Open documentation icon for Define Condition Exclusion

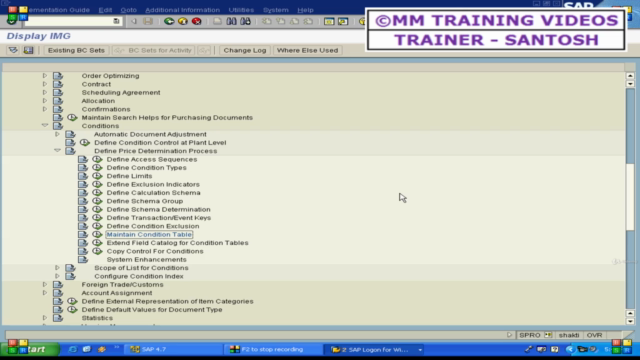tap(83, 226)
